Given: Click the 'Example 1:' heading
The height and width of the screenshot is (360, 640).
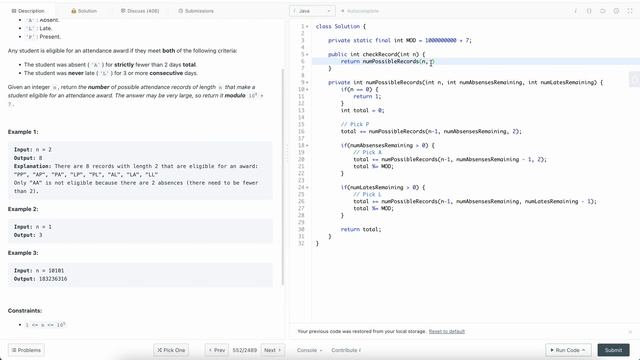Looking at the screenshot, I should point(23,132).
